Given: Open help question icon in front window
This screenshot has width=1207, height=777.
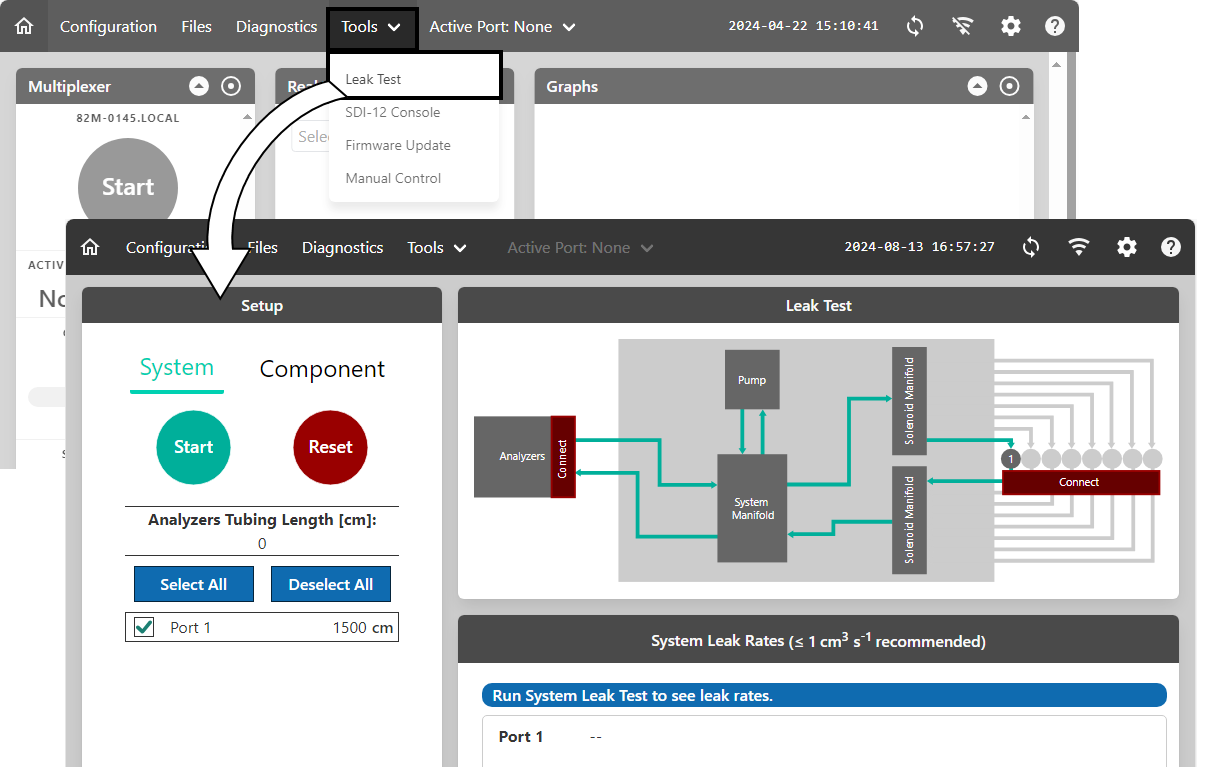Looking at the screenshot, I should click(x=1171, y=247).
